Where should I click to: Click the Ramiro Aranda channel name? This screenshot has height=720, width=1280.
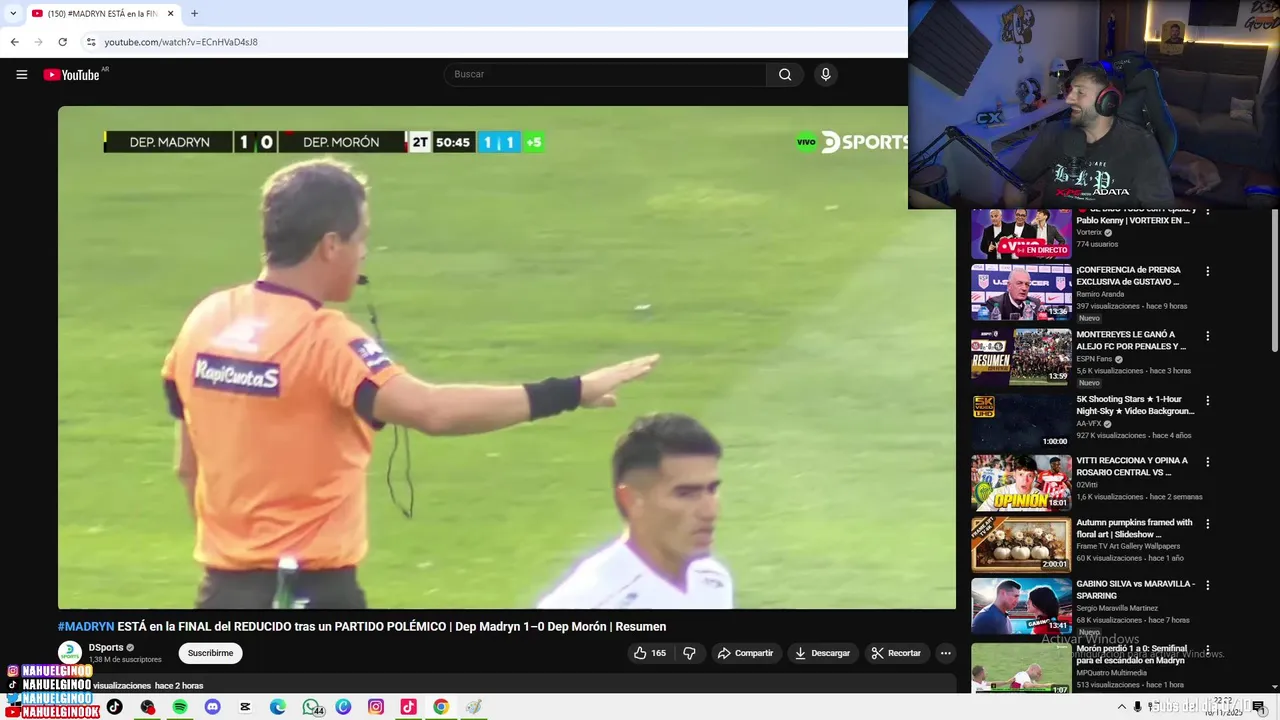(x=1101, y=294)
